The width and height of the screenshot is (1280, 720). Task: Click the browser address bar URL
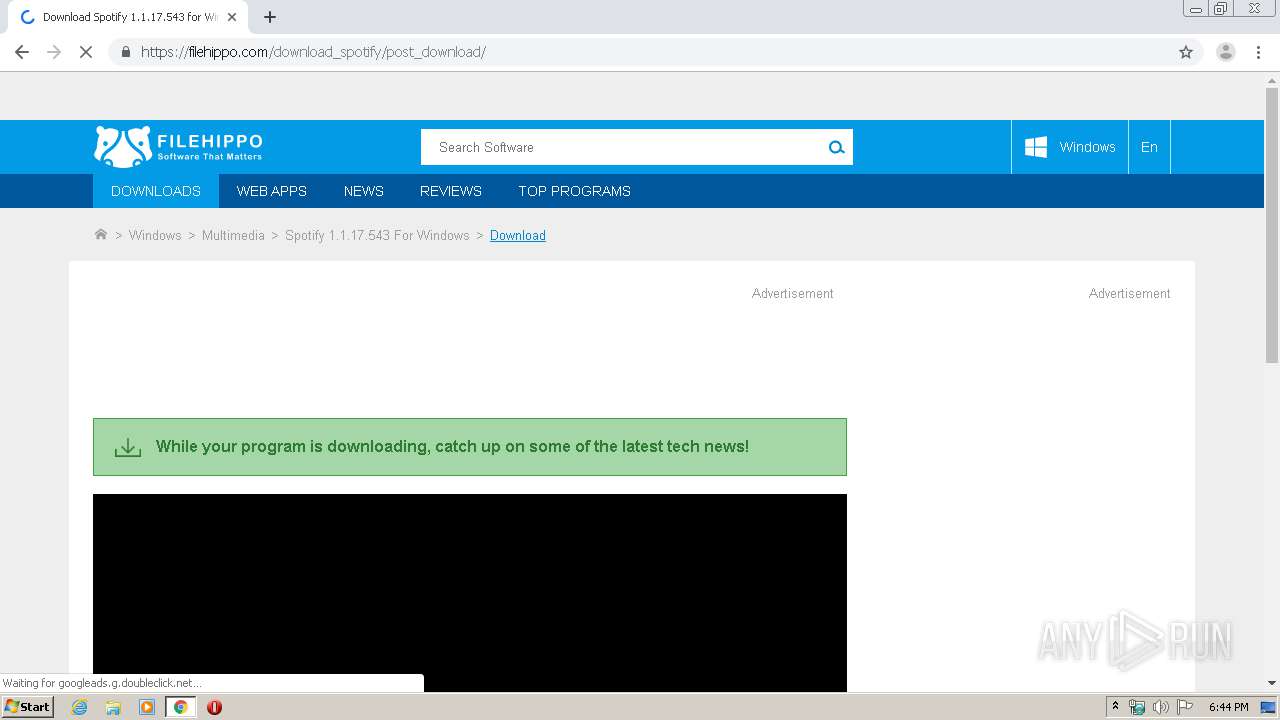(x=313, y=52)
